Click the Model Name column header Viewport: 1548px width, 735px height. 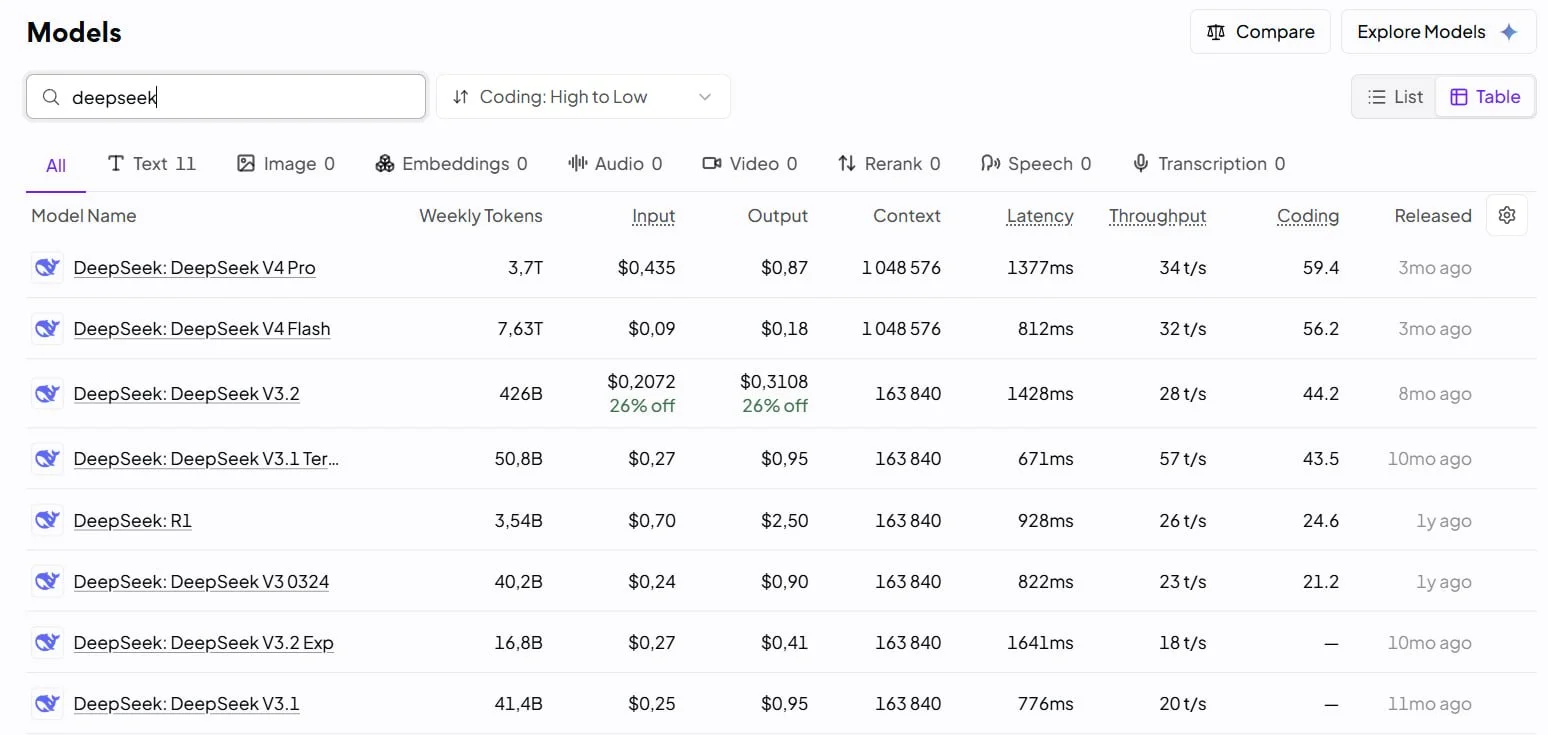click(x=84, y=216)
